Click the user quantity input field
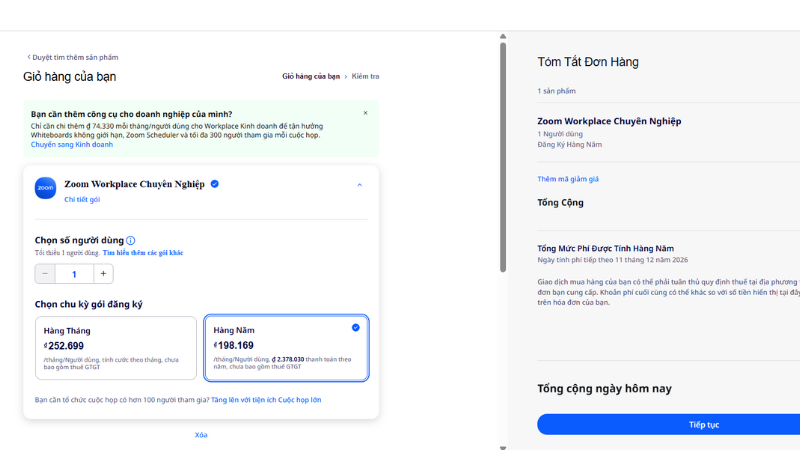Viewport: 800px width, 450px height. 74,274
